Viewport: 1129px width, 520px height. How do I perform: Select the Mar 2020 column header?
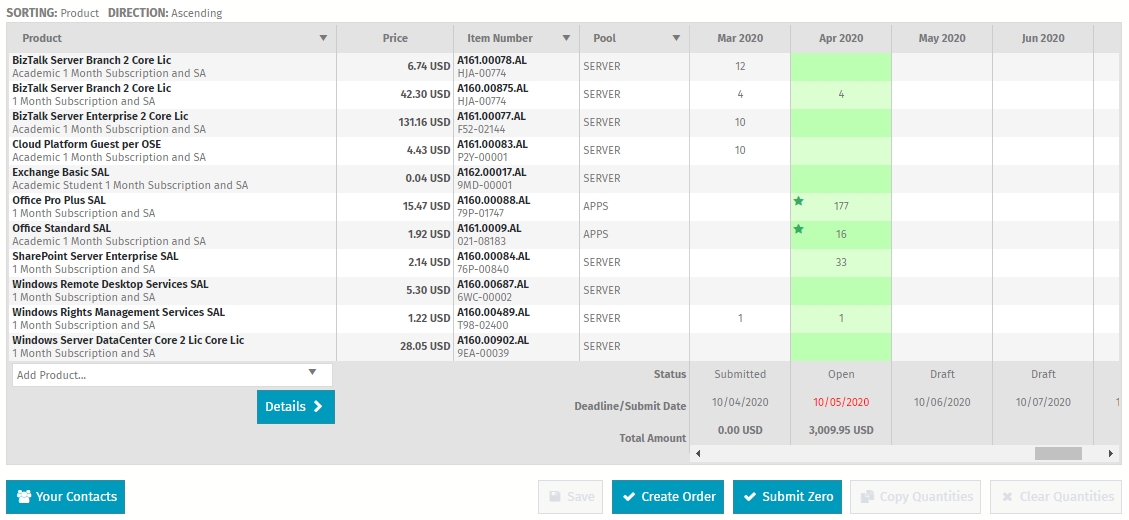click(739, 38)
